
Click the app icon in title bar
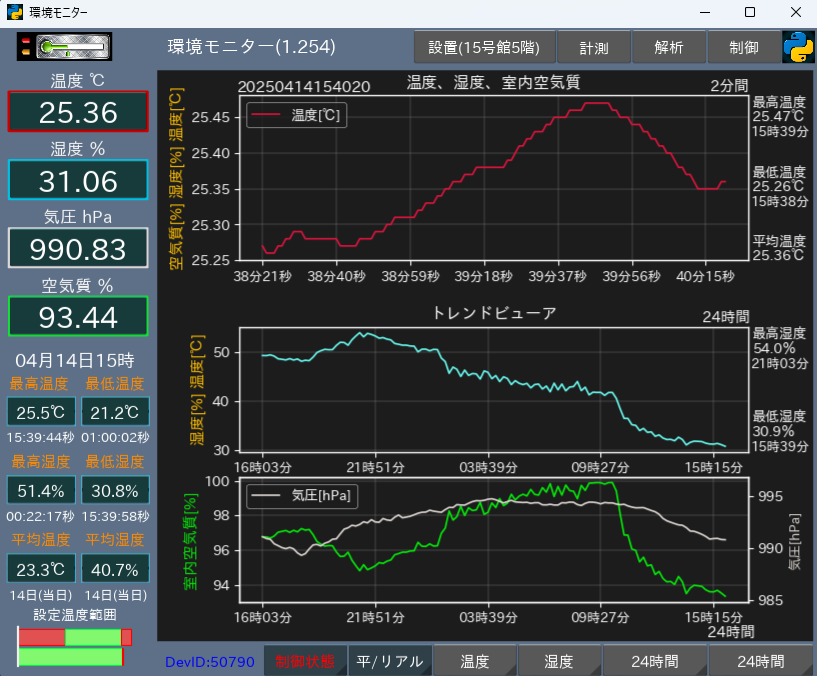[14, 12]
